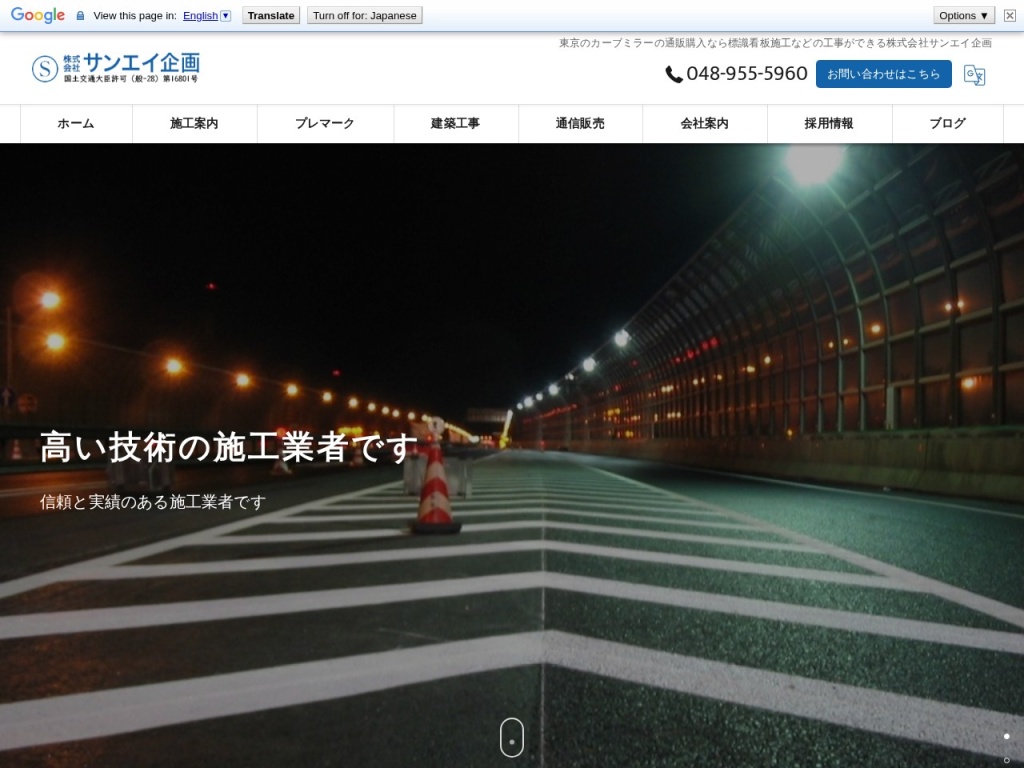
Task: Select the 採用情報 navigation item
Action: point(828,124)
